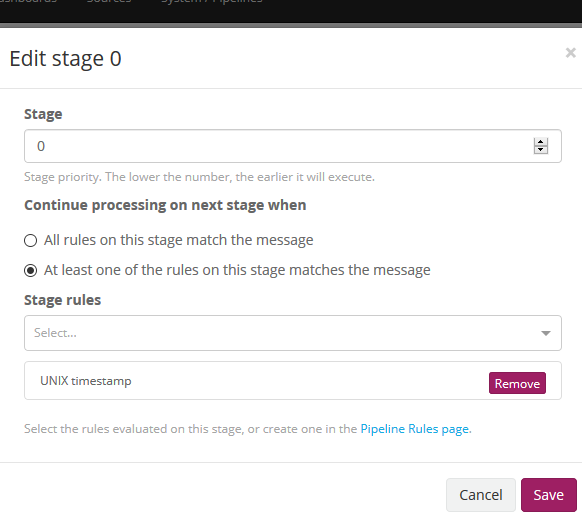Open the Stage rules Select dropdown
Viewport: 582px width, 523px height.
(x=292, y=333)
